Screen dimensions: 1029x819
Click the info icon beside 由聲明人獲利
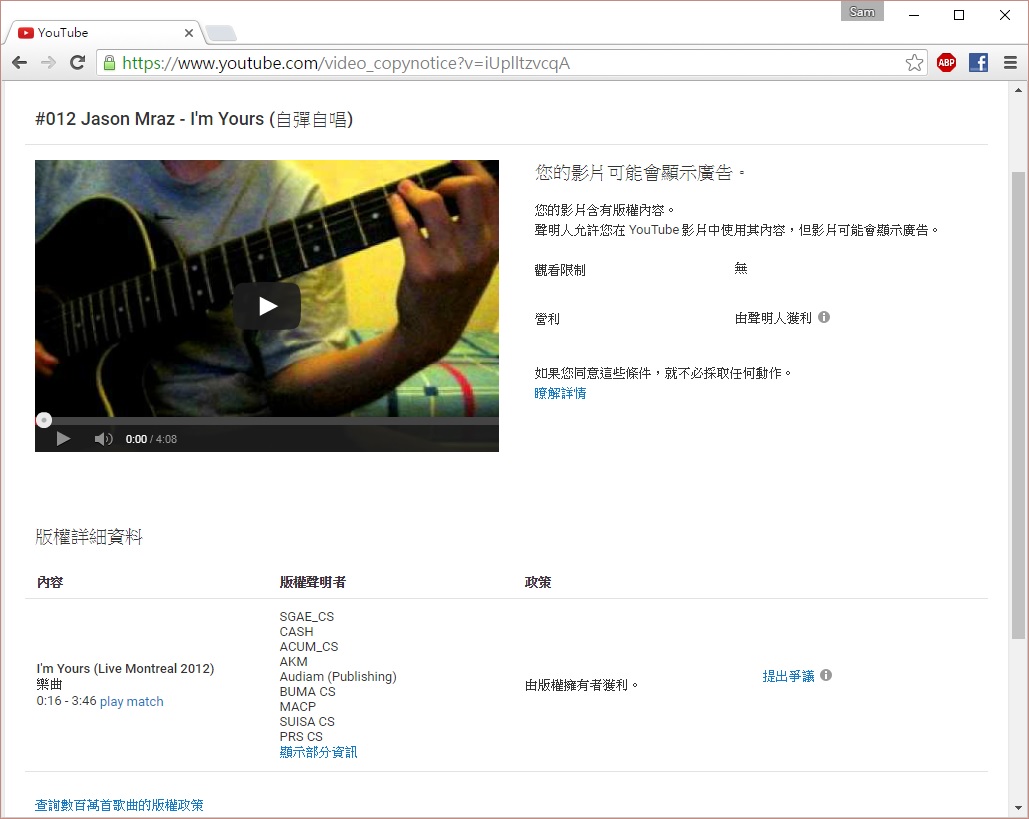click(x=824, y=318)
